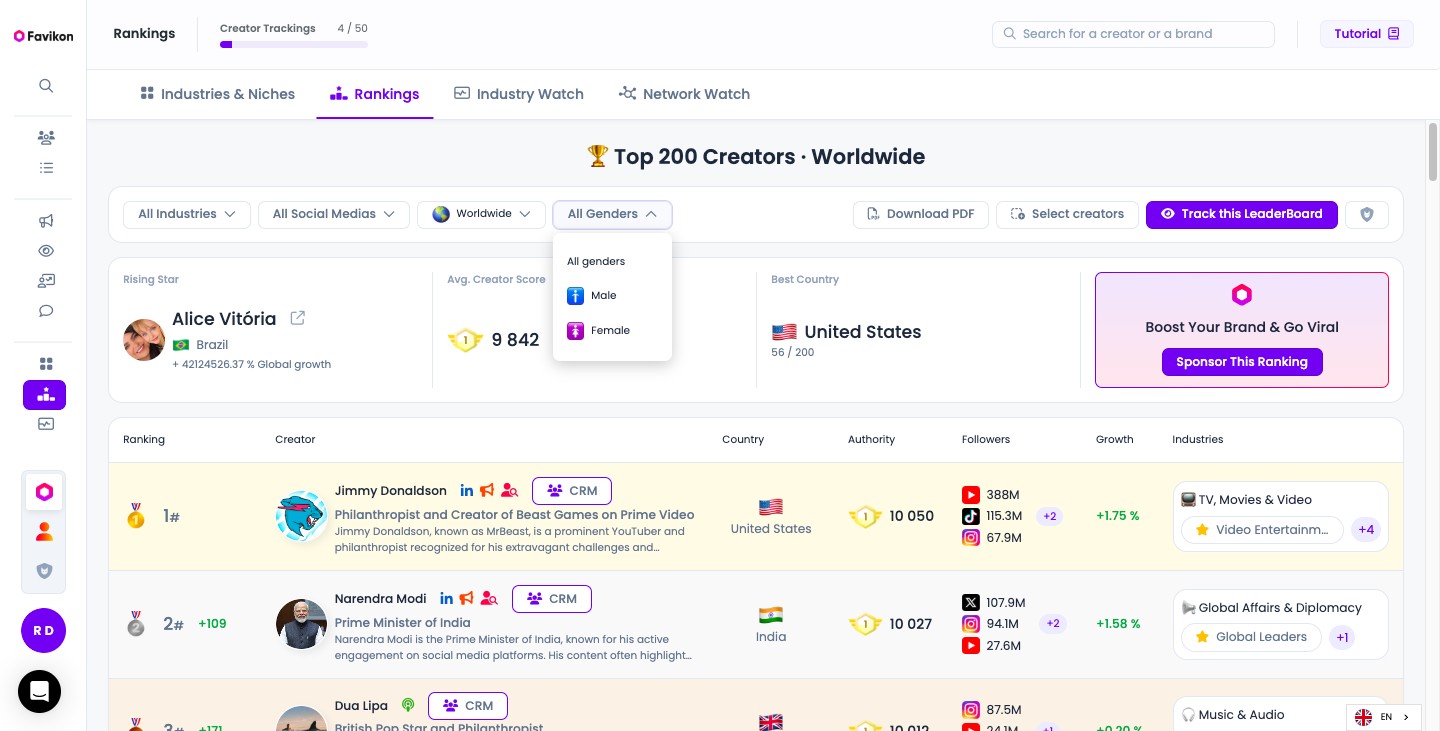Select the Rankings tab
Viewport: 1440px width, 731px height.
pos(375,94)
